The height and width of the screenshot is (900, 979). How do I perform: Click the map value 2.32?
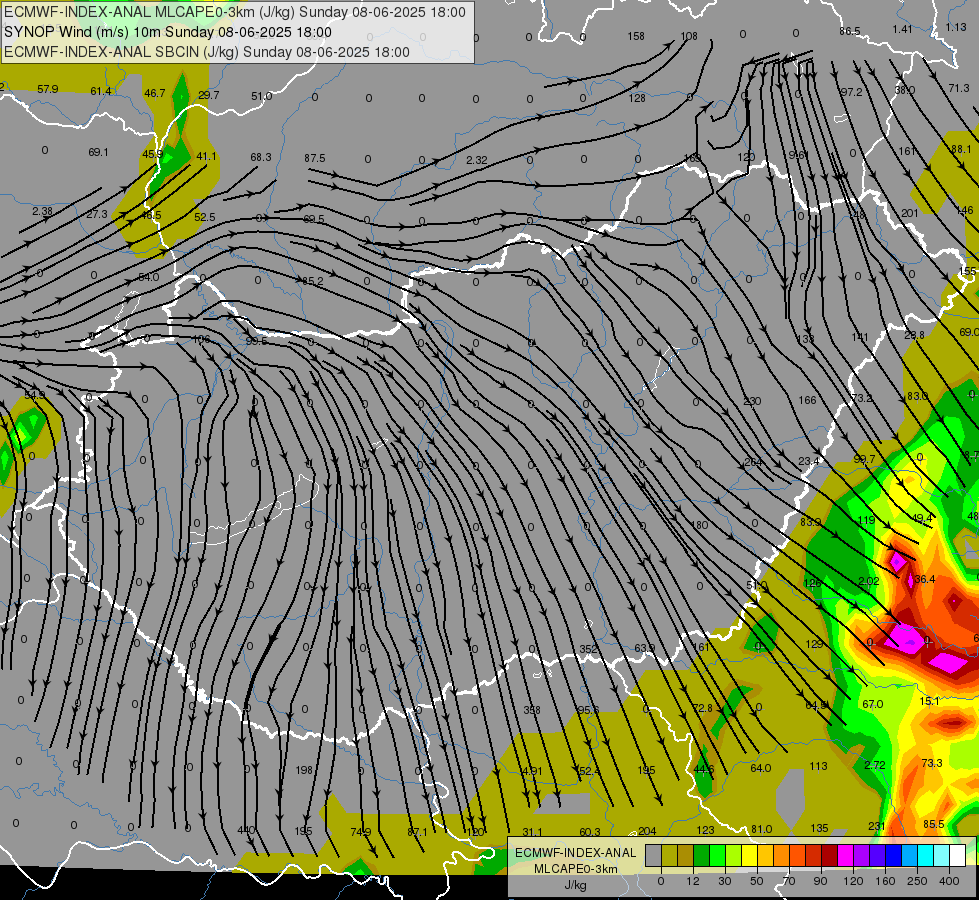click(476, 160)
